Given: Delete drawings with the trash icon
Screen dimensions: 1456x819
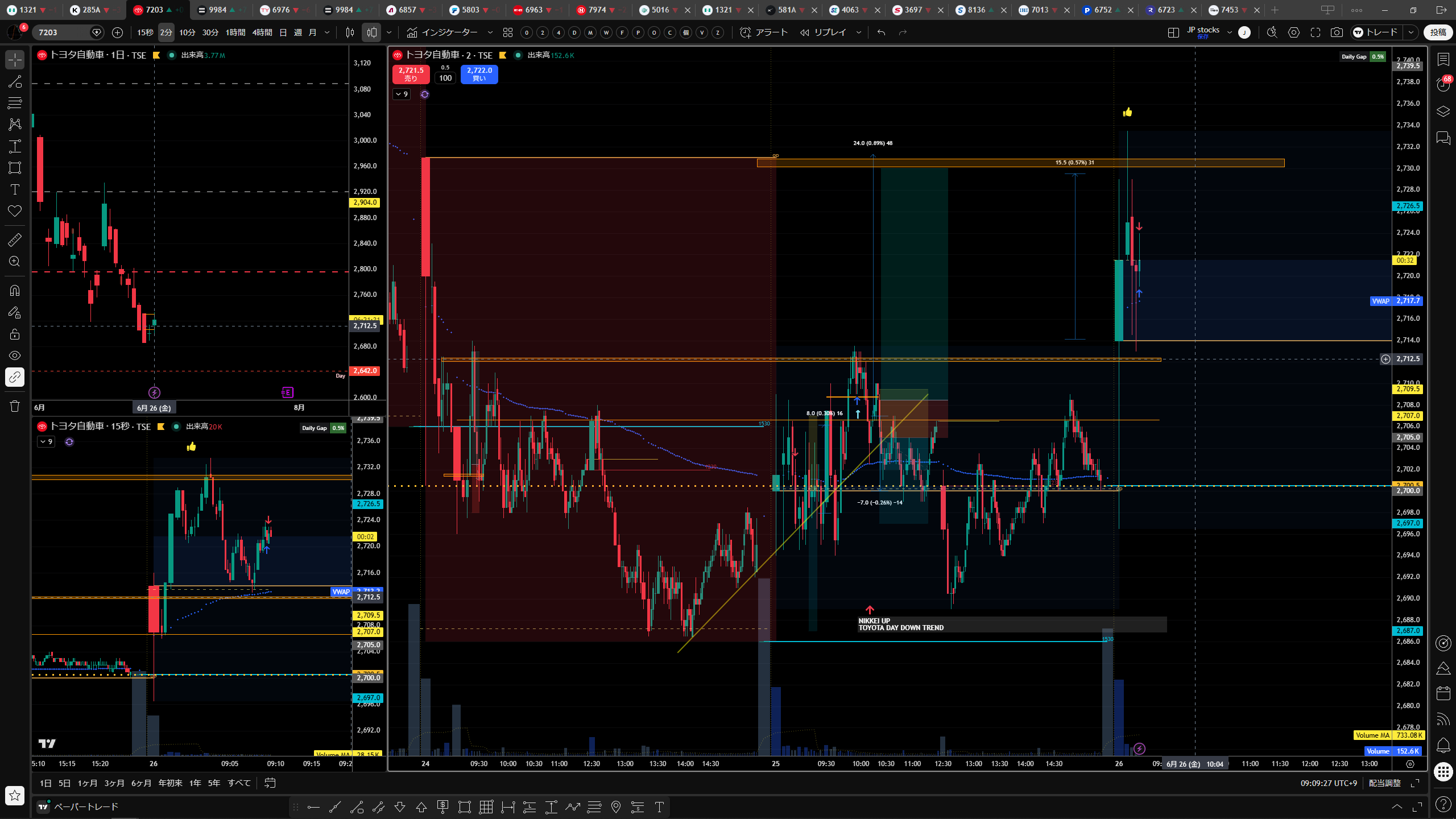Looking at the screenshot, I should (x=15, y=406).
